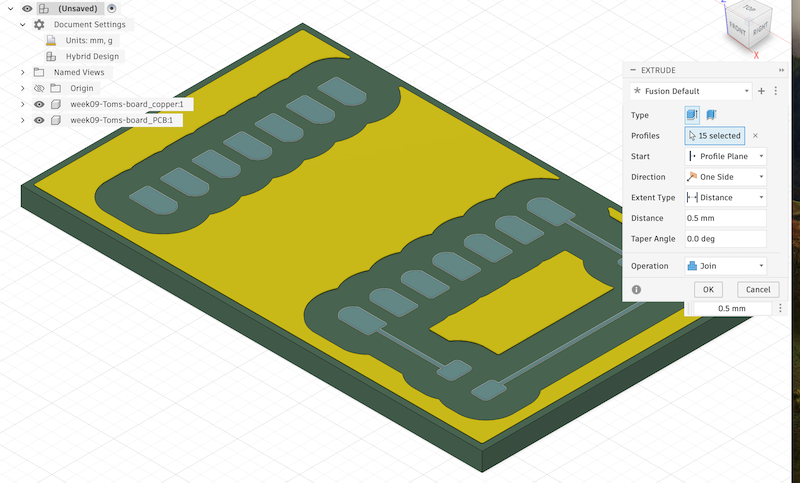Click the EXTRUDE dialog title
This screenshot has width=800, height=483.
pyautogui.click(x=658, y=70)
